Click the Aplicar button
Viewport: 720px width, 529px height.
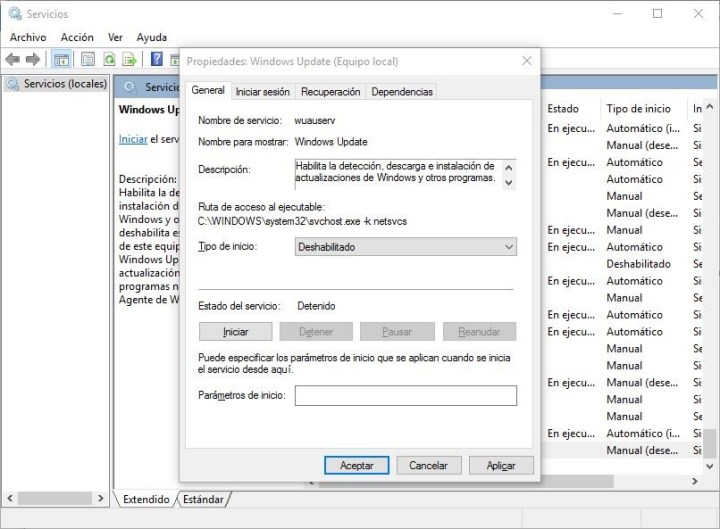click(x=501, y=465)
